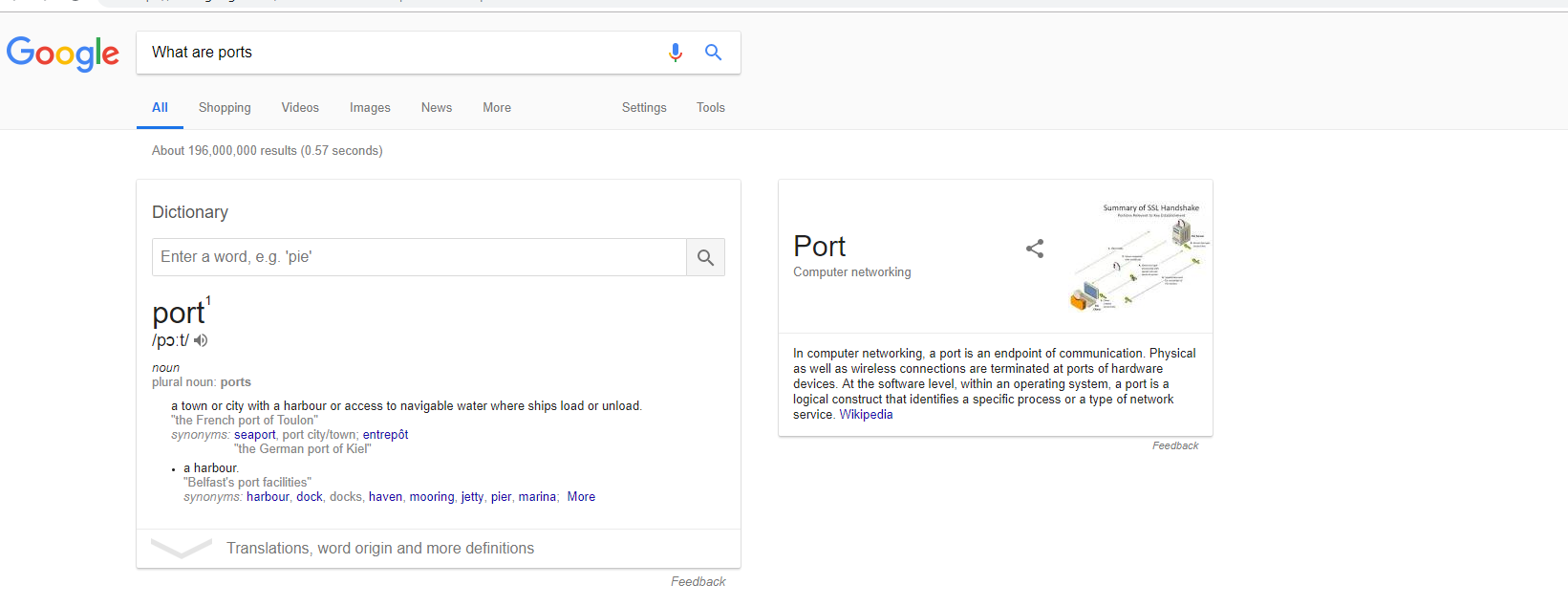Open Settings under the search bar
1568x607 pixels.
coord(644,108)
